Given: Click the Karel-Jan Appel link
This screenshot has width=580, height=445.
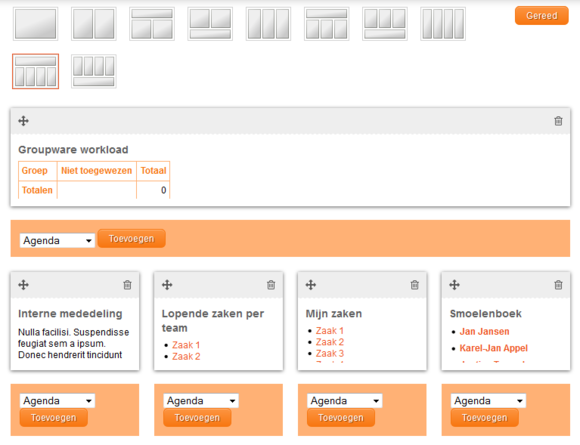Looking at the screenshot, I should [493, 348].
